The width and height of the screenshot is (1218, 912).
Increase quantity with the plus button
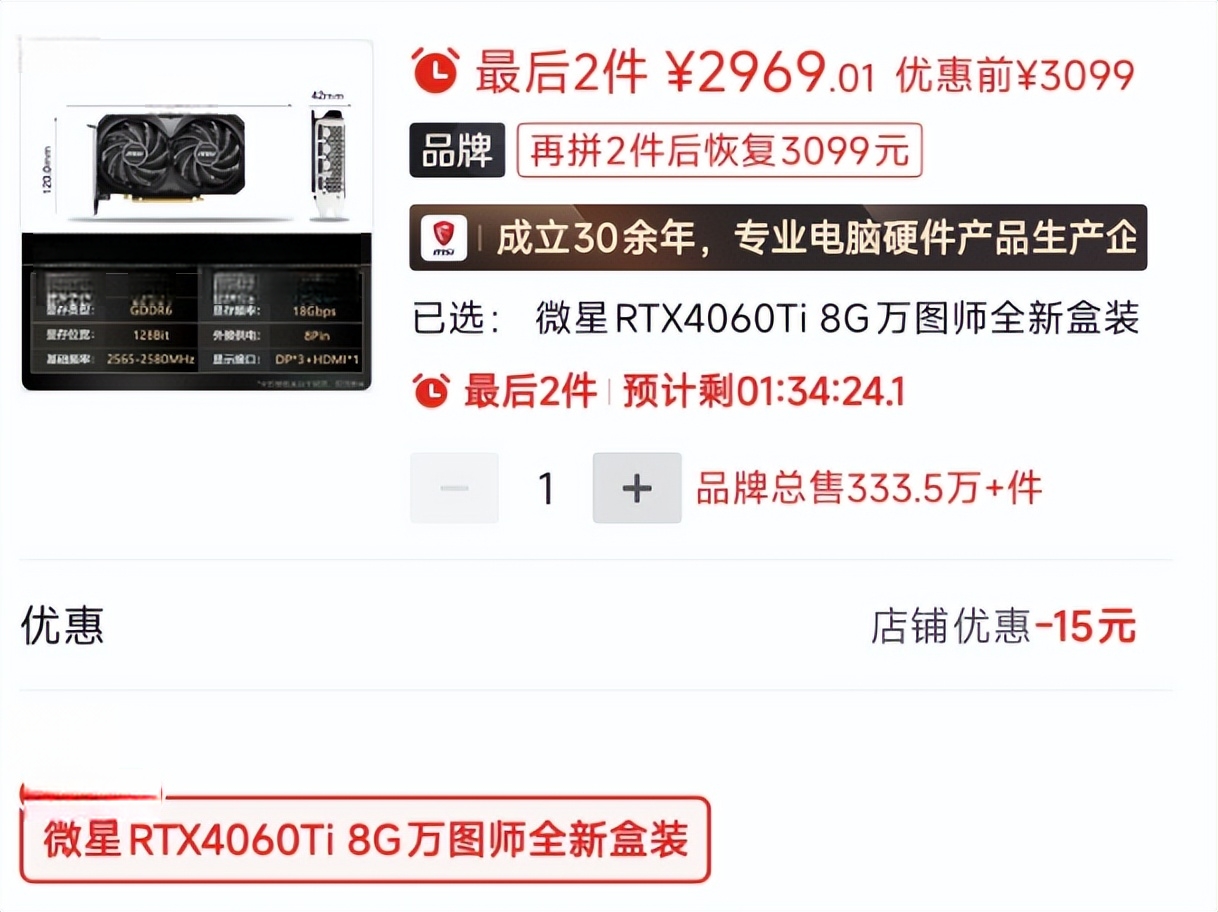[637, 488]
